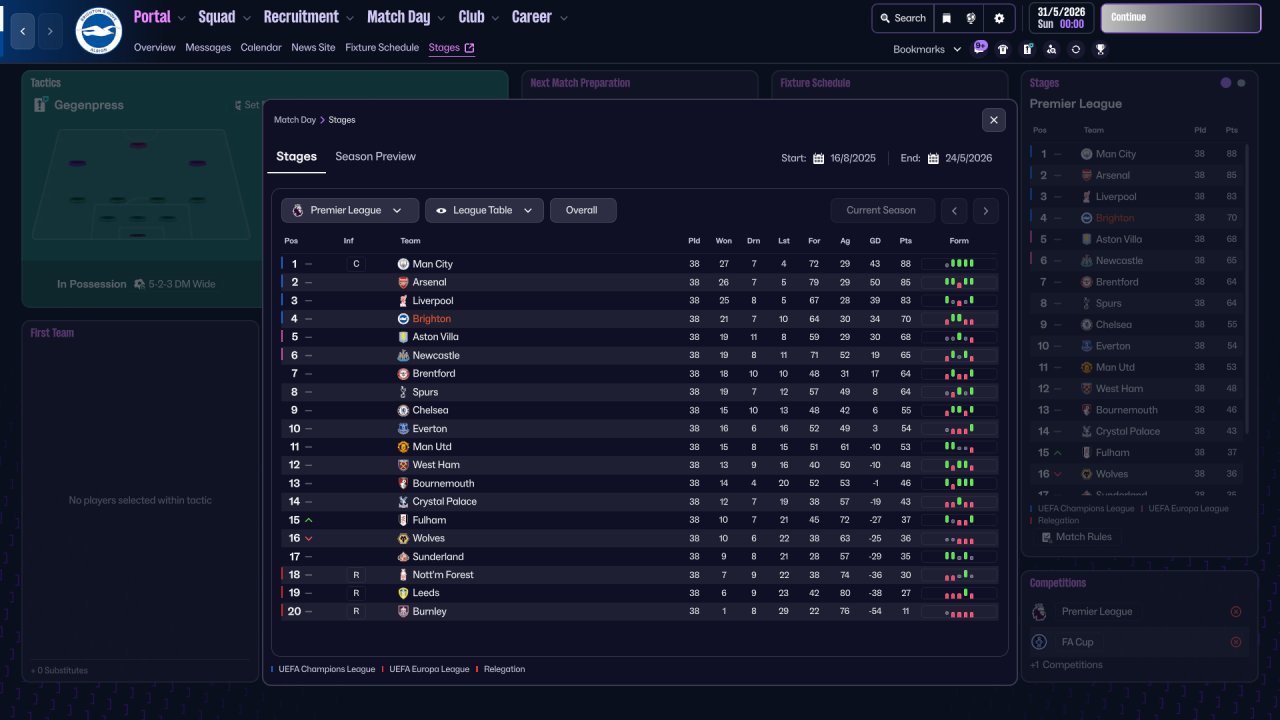Viewport: 1280px width, 720px height.
Task: Go to the next season arrow
Action: click(x=985, y=210)
